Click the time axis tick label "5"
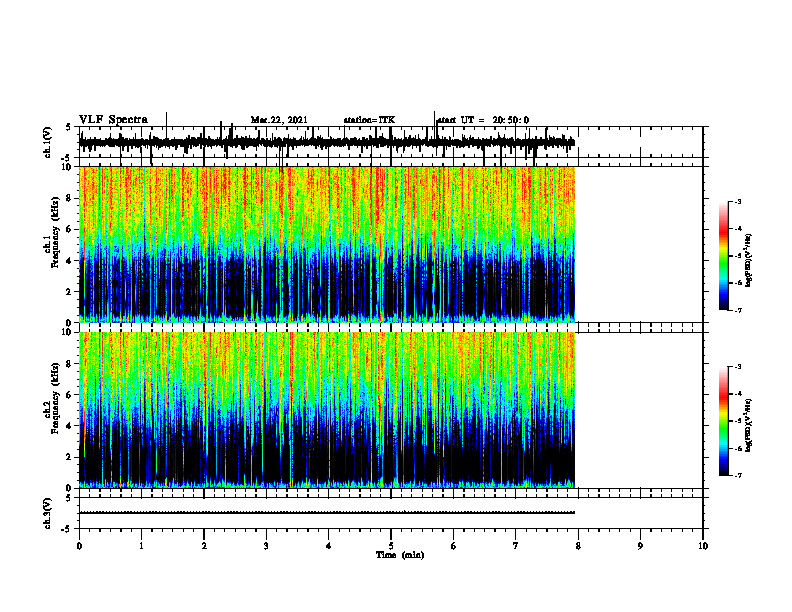 (391, 546)
